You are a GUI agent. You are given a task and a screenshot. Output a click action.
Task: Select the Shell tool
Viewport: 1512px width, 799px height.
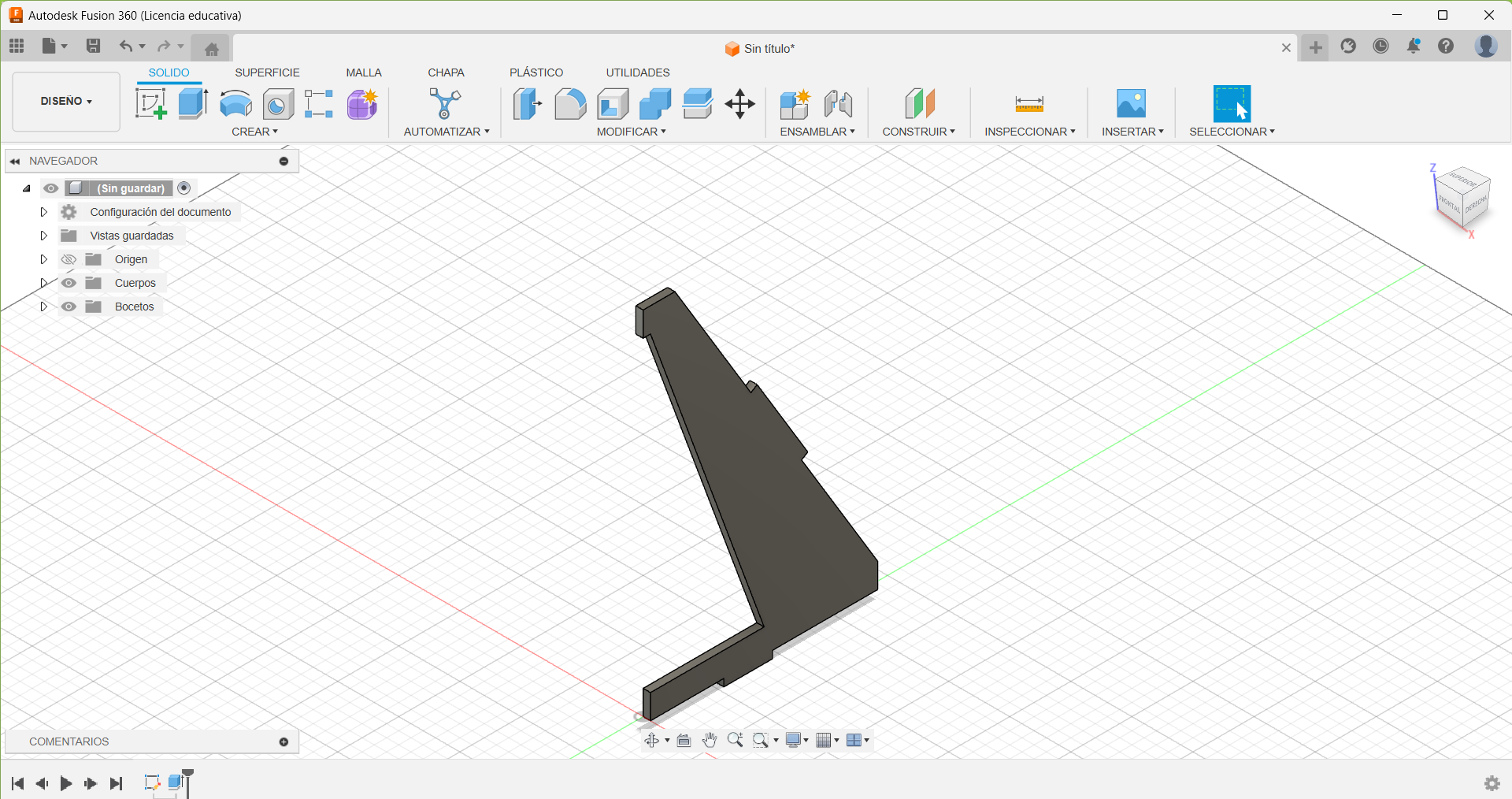pyautogui.click(x=613, y=103)
